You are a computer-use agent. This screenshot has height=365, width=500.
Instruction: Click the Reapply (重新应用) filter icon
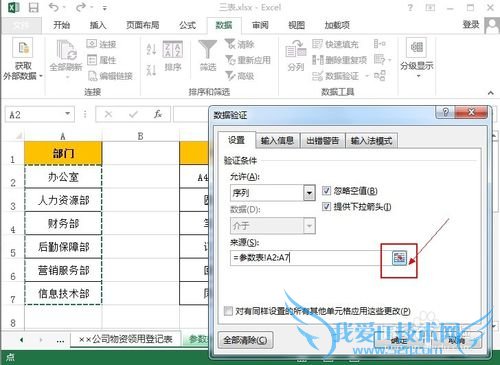coord(230,60)
